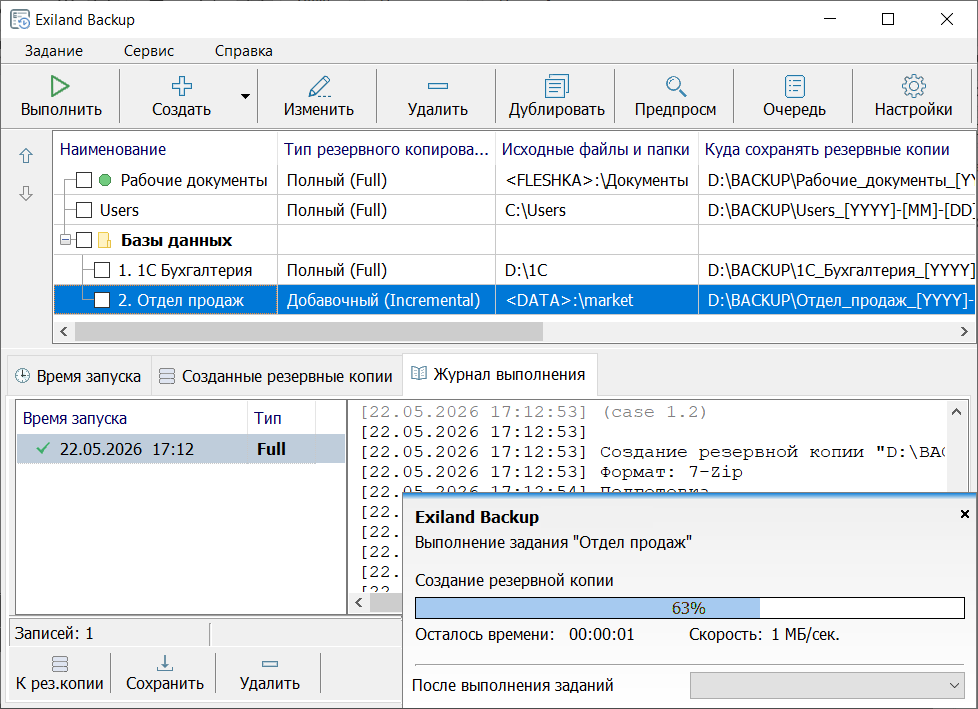Click the Удалить toolbar minus icon
Image resolution: width=978 pixels, height=709 pixels.
pos(438,86)
